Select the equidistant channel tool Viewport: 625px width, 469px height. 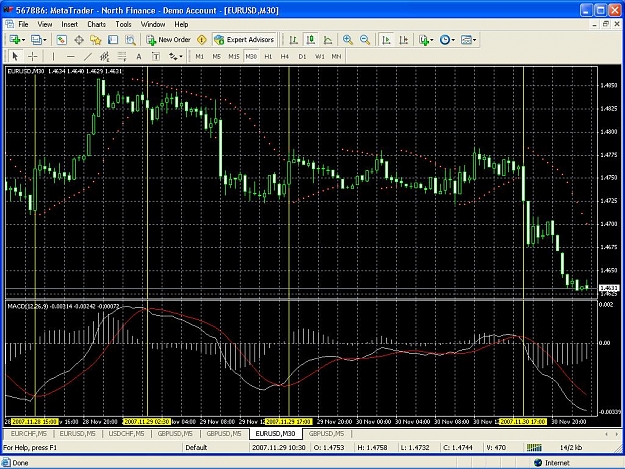pos(105,57)
